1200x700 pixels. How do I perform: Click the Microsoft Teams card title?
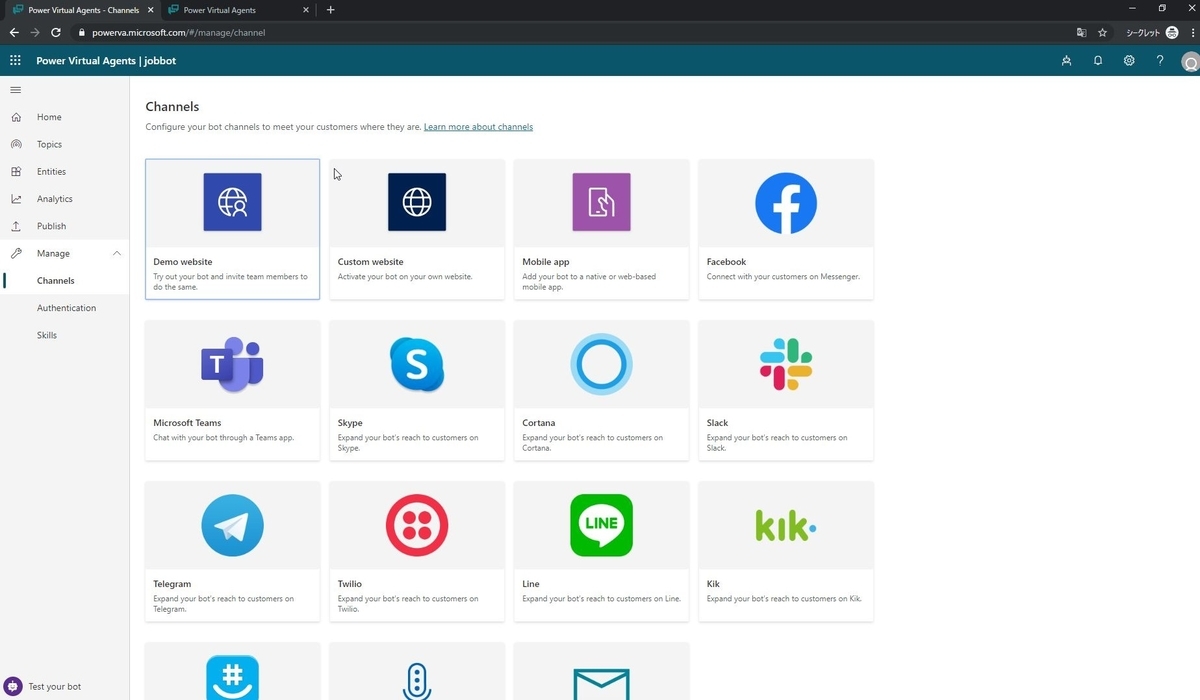click(187, 423)
